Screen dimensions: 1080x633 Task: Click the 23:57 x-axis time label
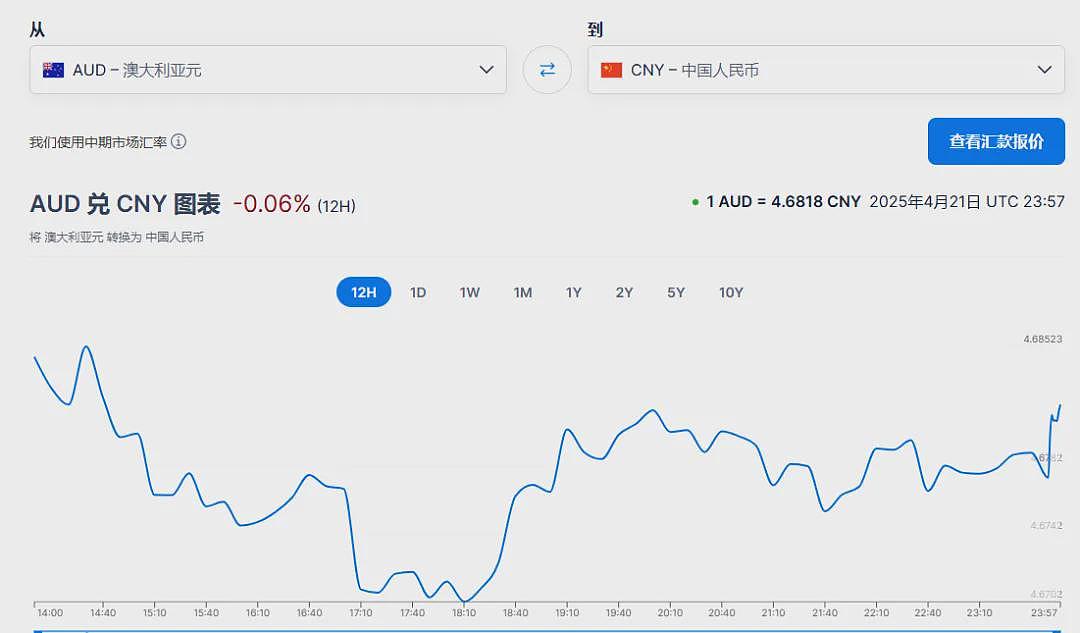click(1044, 612)
